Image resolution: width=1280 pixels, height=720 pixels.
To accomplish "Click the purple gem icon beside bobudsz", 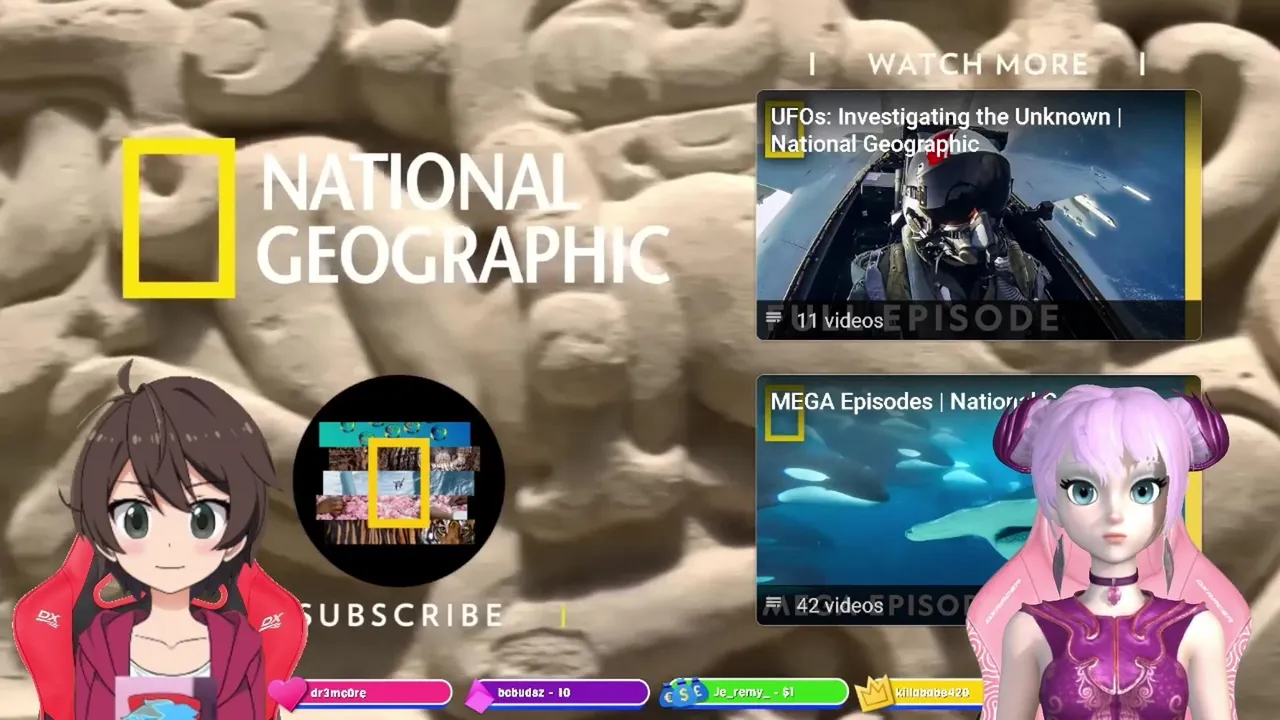I will click(481, 694).
